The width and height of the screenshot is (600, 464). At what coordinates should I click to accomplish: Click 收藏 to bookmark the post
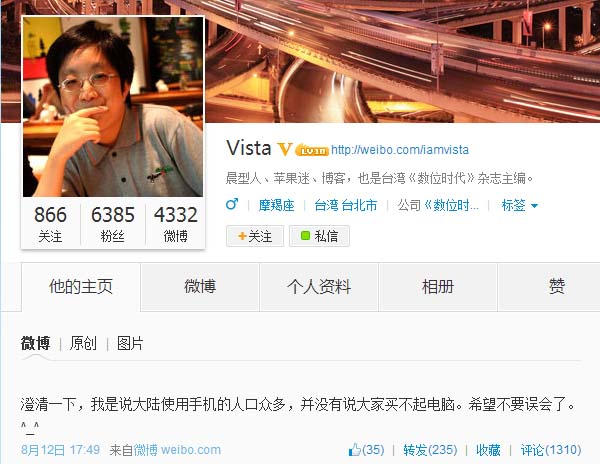pos(488,450)
